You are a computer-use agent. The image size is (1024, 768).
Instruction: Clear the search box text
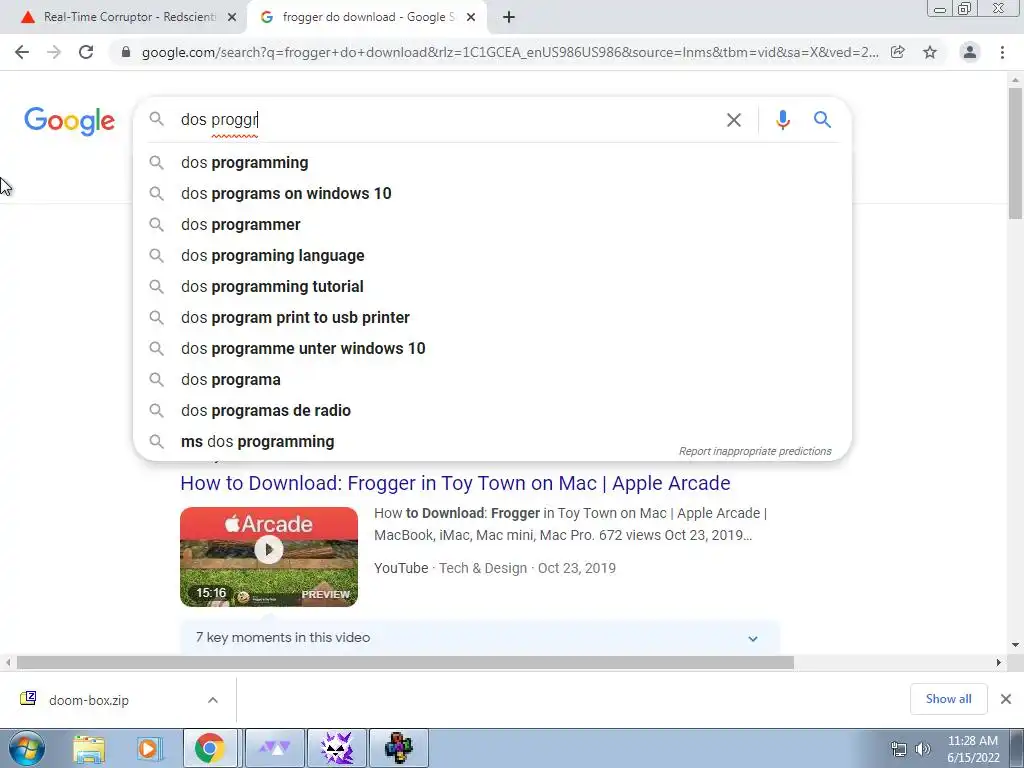pyautogui.click(x=734, y=120)
